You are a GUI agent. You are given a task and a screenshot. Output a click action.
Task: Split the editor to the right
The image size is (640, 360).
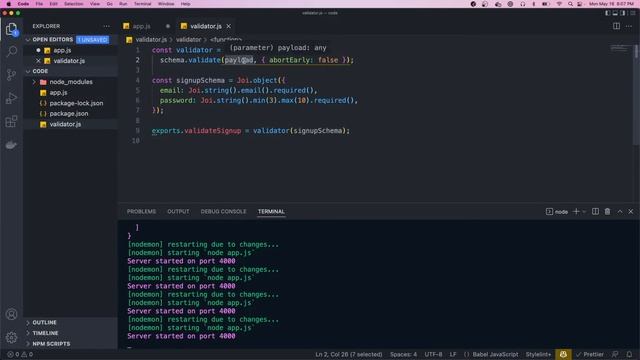616,26
